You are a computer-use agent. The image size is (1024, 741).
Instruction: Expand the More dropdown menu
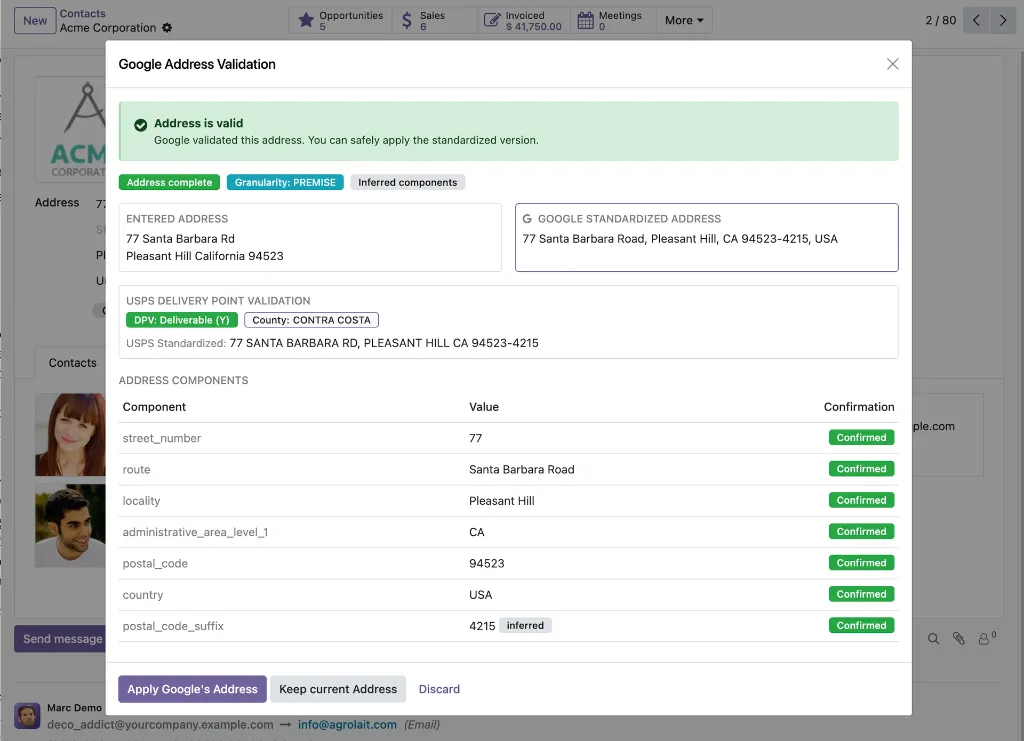(684, 20)
